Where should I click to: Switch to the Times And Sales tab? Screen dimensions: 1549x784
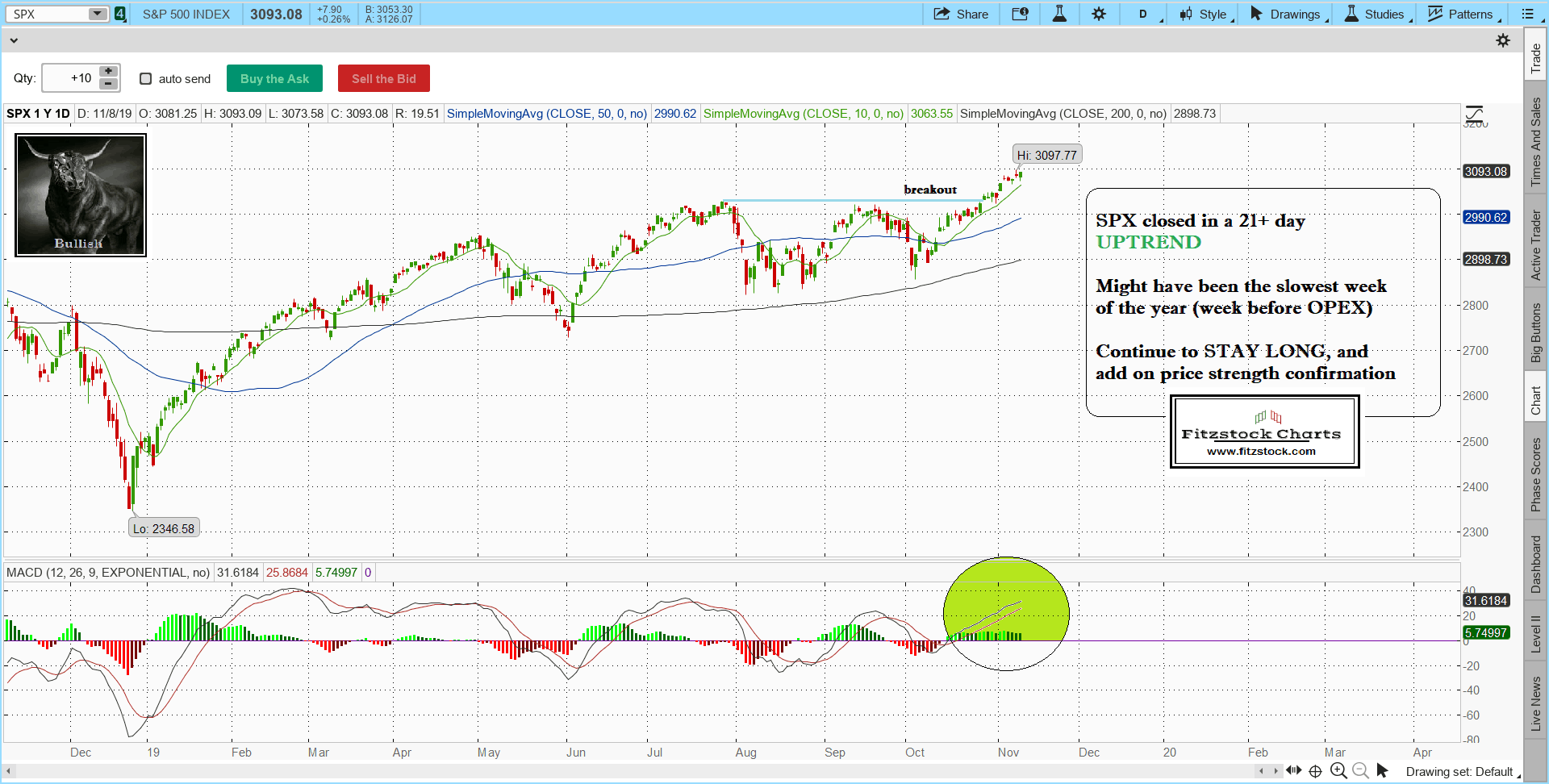coord(1535,141)
